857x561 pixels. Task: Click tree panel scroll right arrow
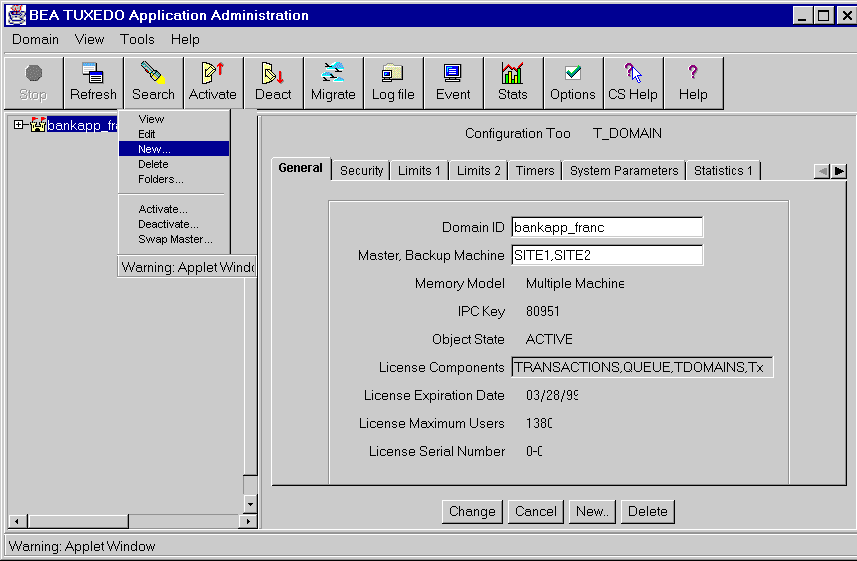click(x=248, y=521)
